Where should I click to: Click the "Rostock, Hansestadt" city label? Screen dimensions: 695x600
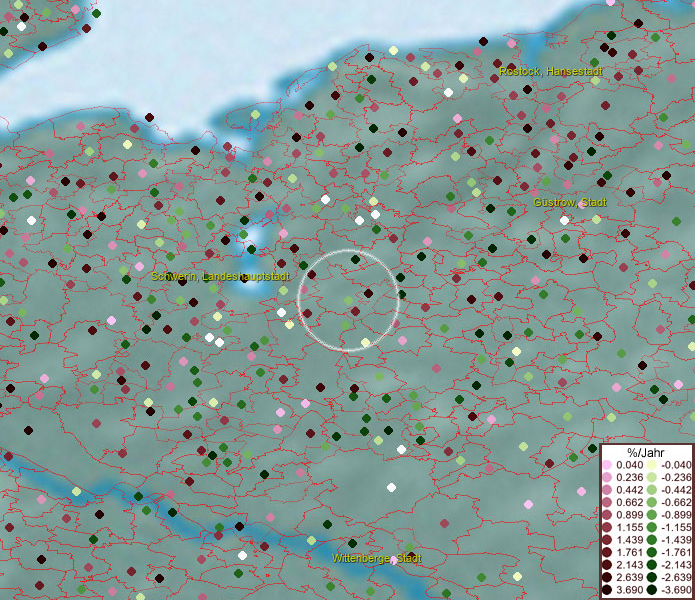(x=551, y=71)
